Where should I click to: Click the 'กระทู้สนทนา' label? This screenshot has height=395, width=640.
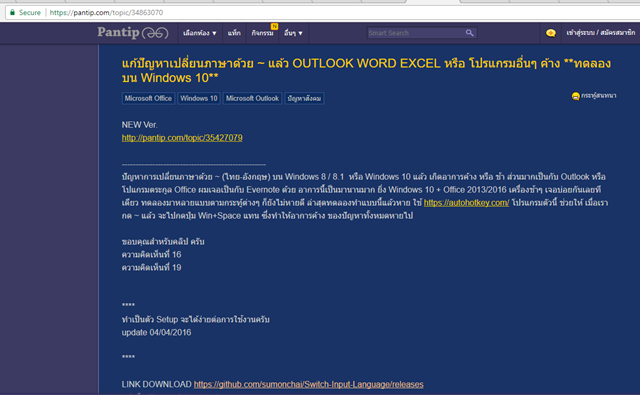pos(599,96)
